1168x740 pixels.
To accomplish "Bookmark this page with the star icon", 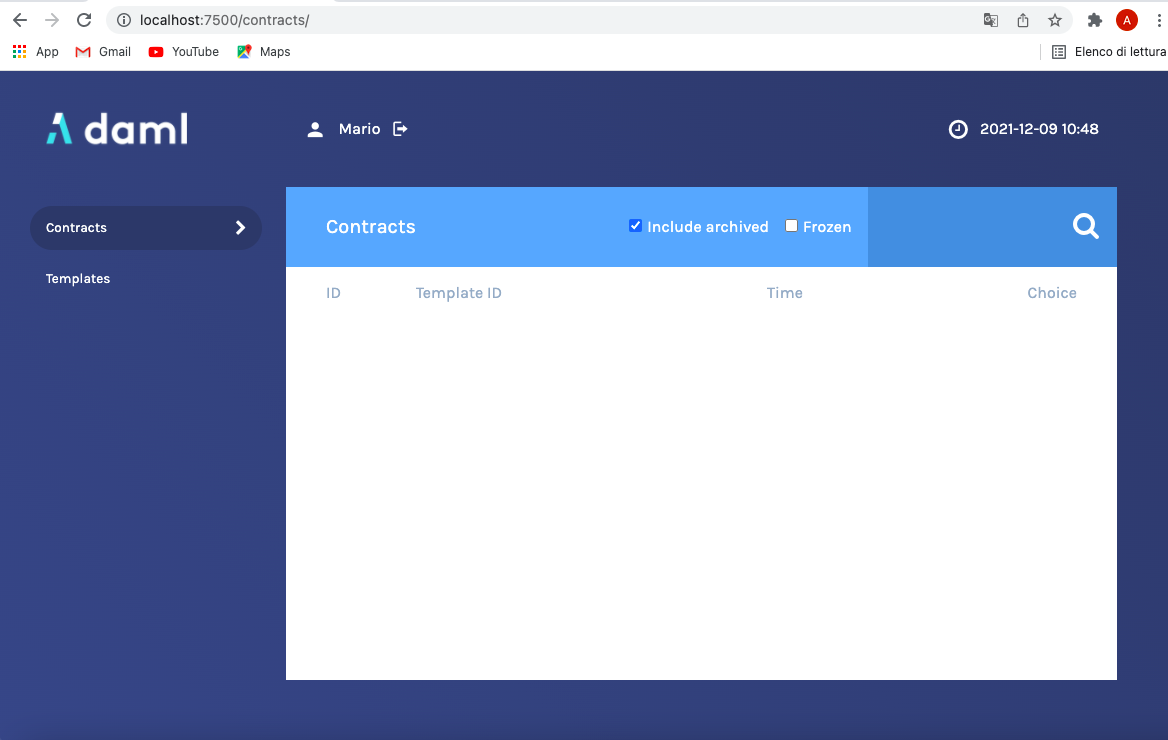I will (1055, 20).
